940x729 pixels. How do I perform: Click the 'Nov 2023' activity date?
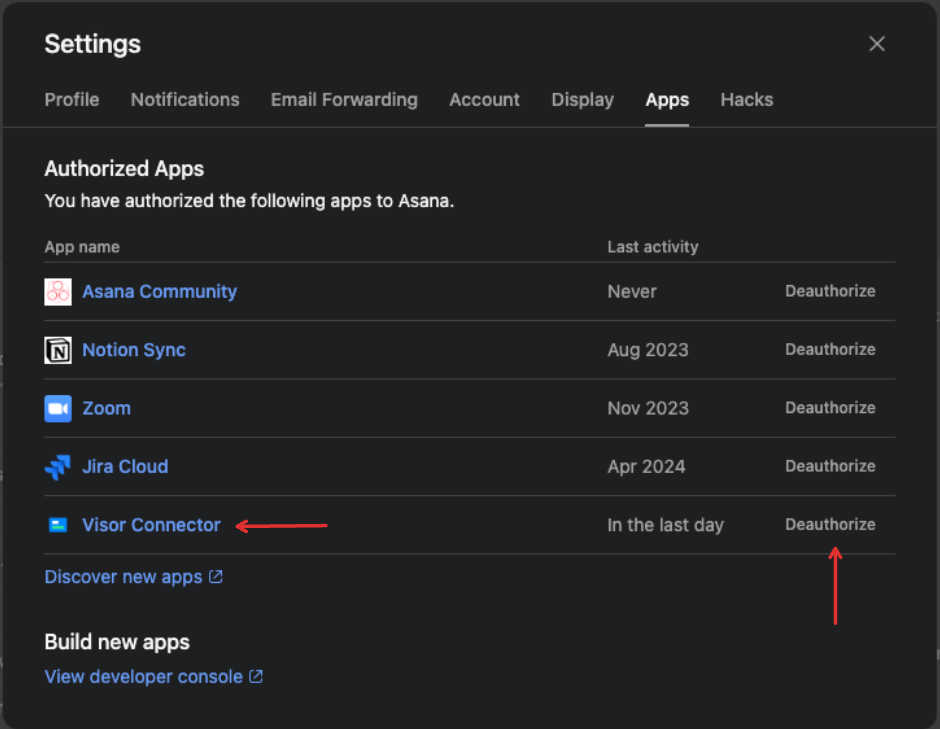click(x=648, y=408)
